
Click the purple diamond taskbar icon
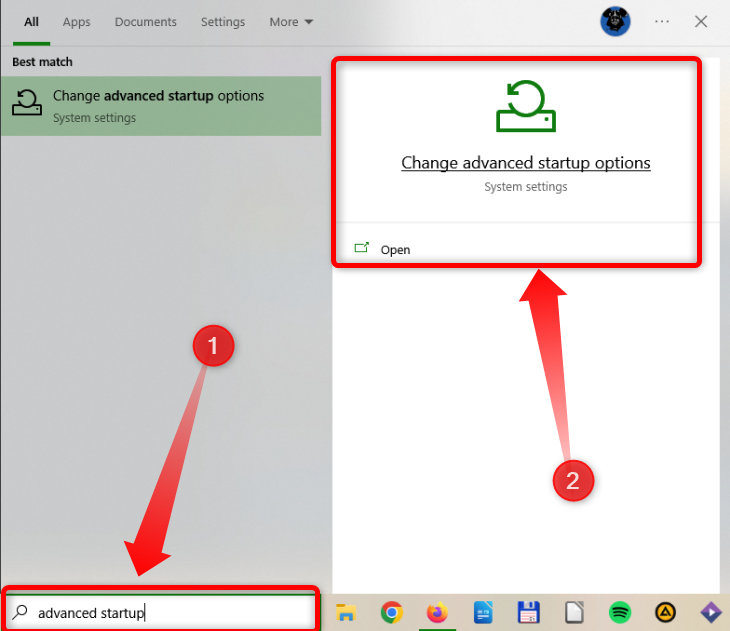(x=710, y=612)
